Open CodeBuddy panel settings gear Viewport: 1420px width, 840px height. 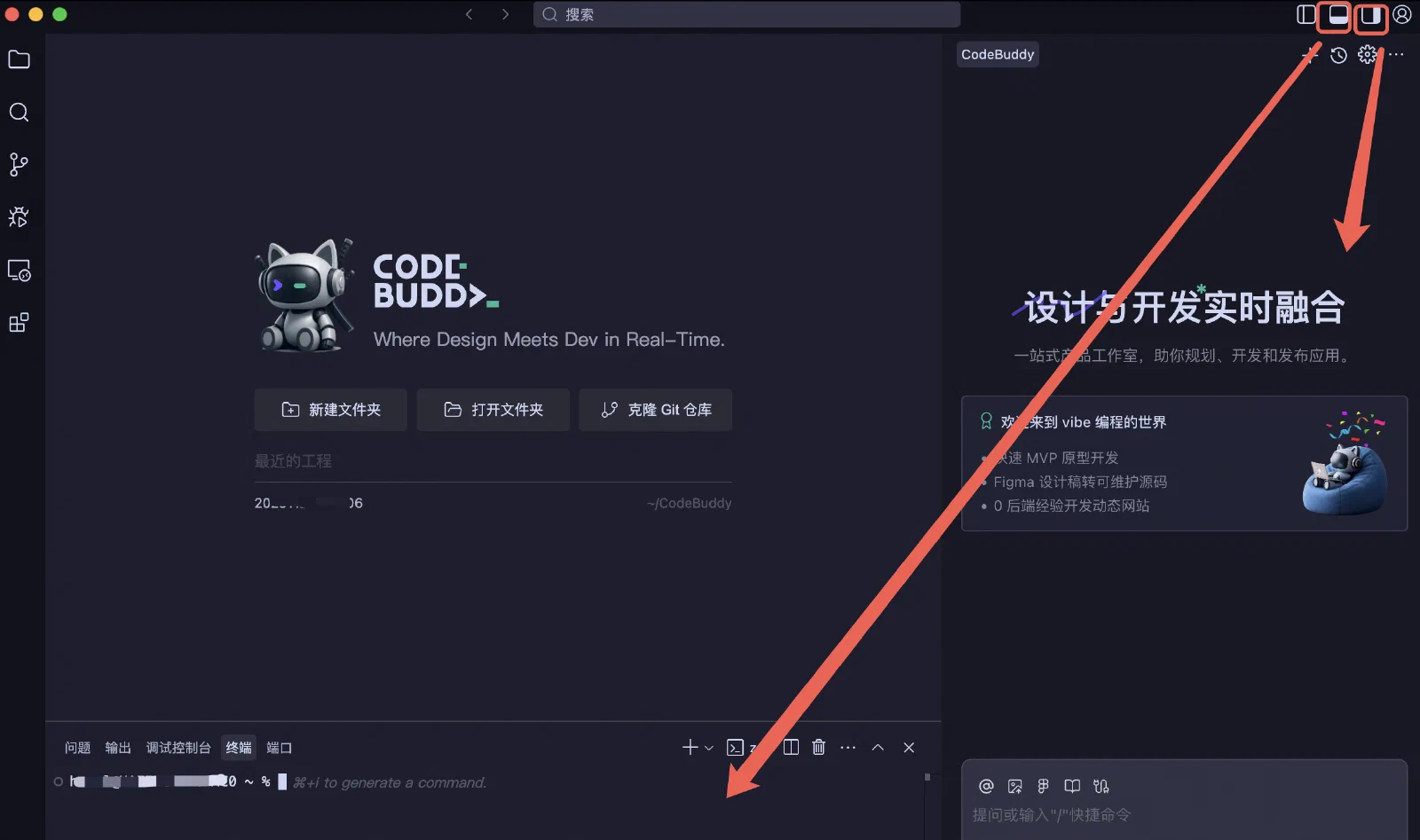pyautogui.click(x=1368, y=54)
